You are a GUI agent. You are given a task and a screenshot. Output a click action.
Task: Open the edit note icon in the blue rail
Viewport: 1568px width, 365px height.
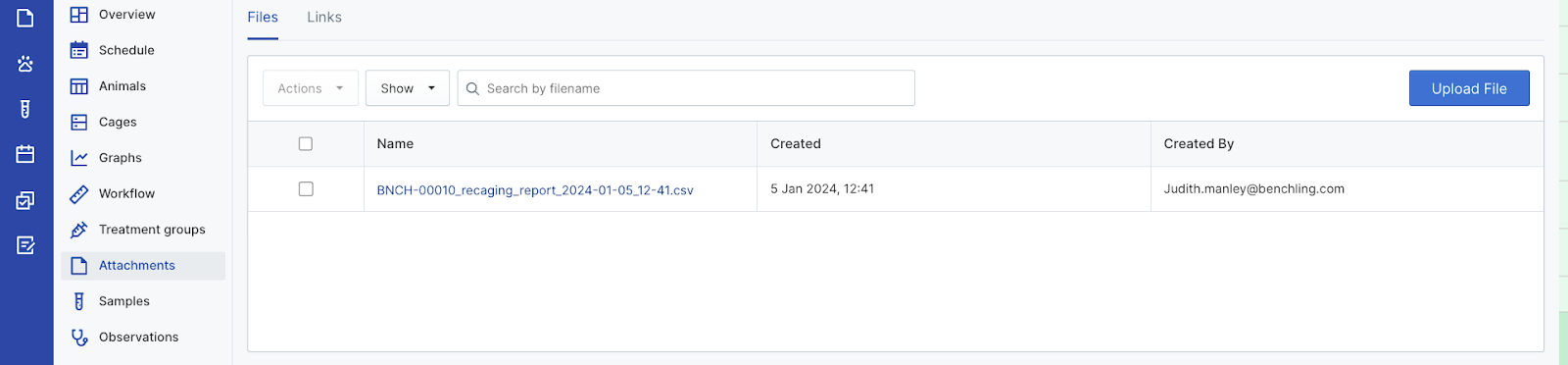tap(25, 245)
